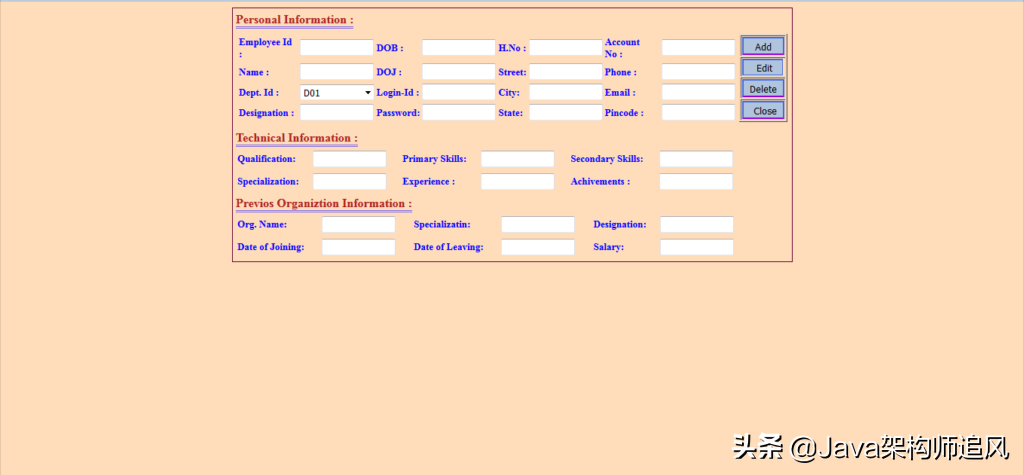Screen dimensions: 1024x475
Task: Focus the Experience input field
Action: [x=517, y=182]
